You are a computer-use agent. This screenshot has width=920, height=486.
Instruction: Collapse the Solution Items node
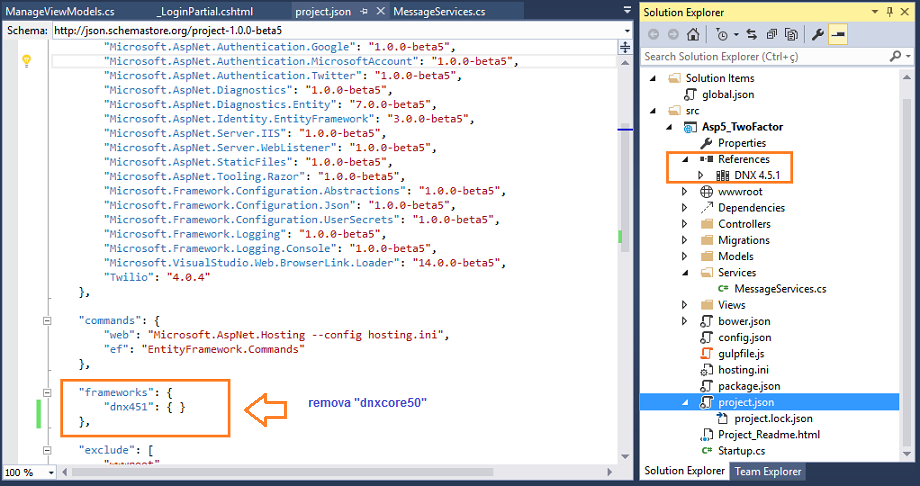click(653, 78)
